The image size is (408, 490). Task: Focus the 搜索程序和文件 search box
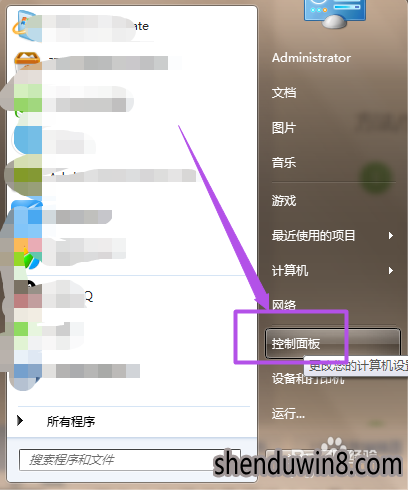pos(130,460)
